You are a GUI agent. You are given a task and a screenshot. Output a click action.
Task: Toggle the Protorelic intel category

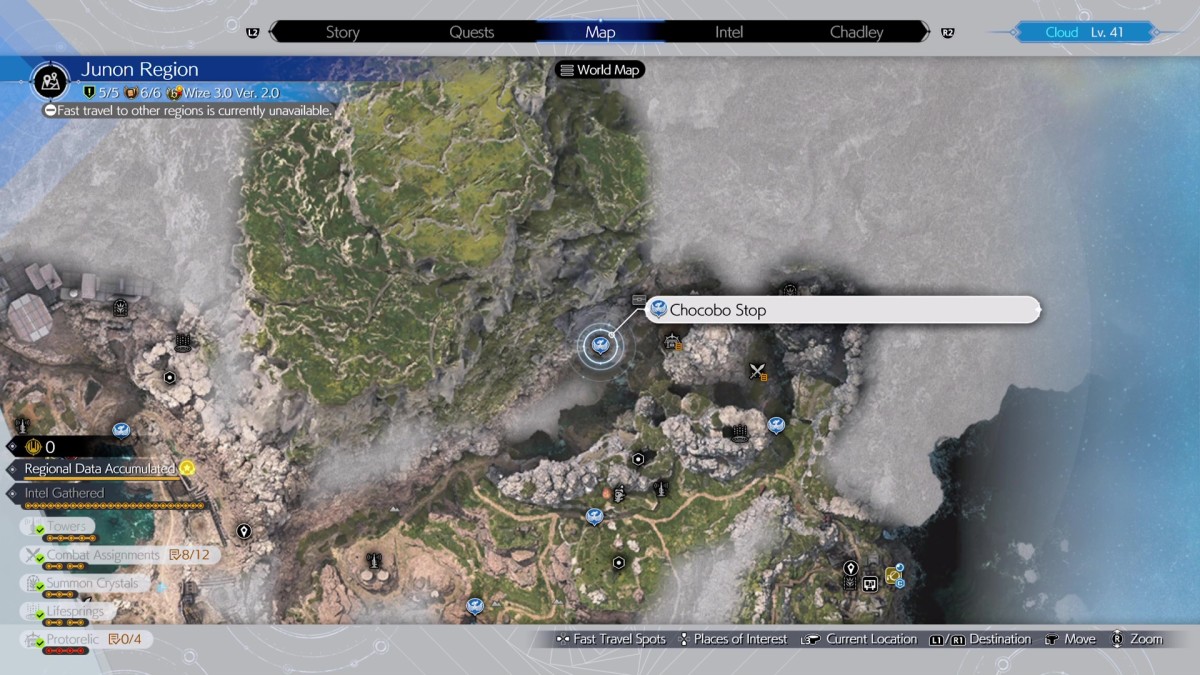88,639
